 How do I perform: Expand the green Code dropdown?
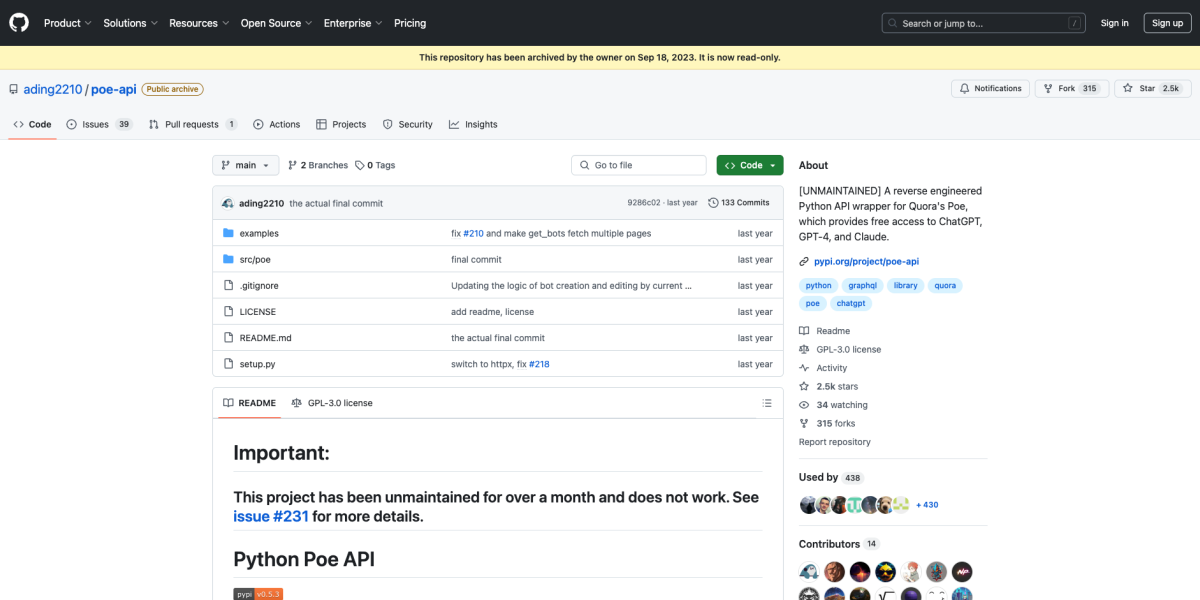(x=750, y=165)
